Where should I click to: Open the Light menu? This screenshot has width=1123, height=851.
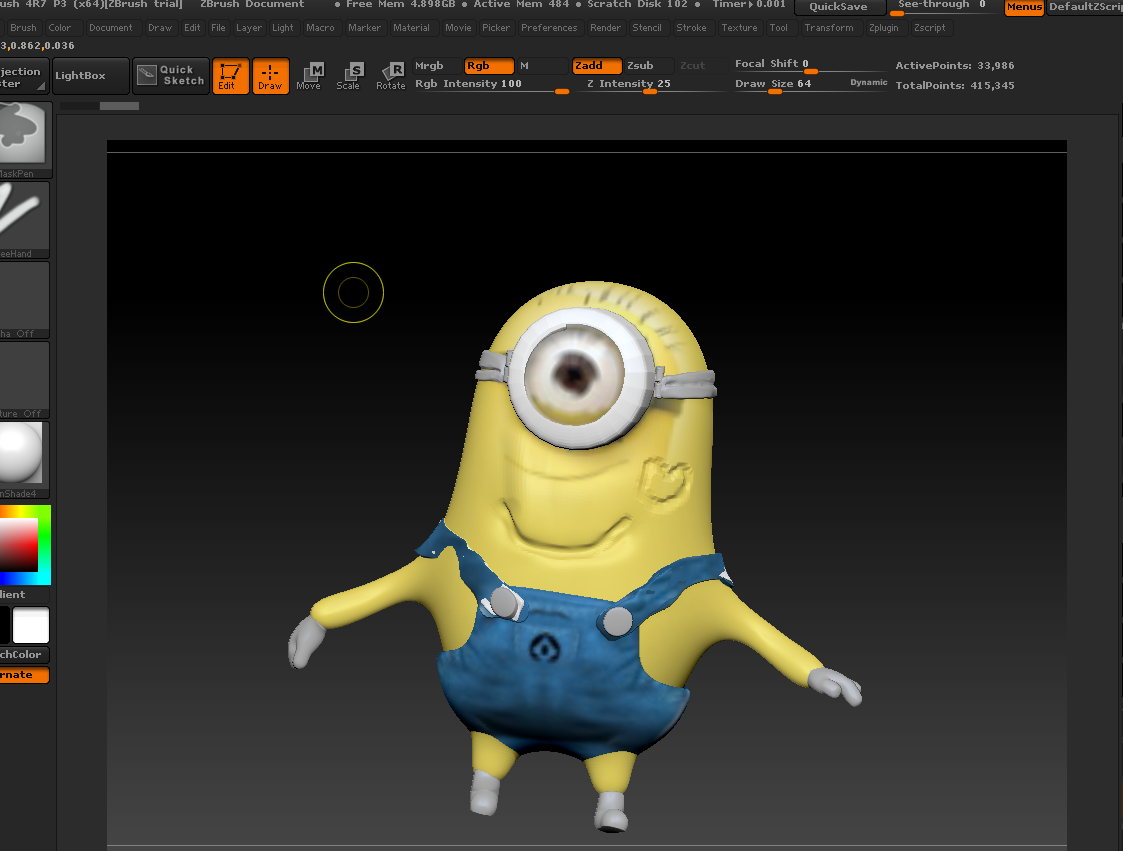(x=283, y=28)
